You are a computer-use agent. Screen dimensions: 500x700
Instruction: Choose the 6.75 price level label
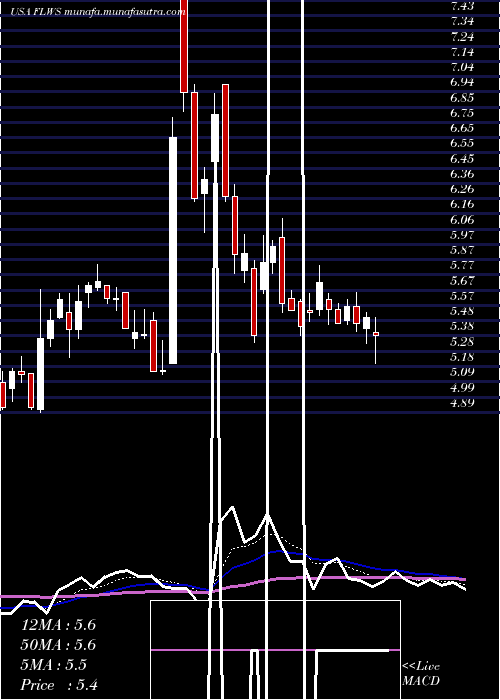click(462, 113)
